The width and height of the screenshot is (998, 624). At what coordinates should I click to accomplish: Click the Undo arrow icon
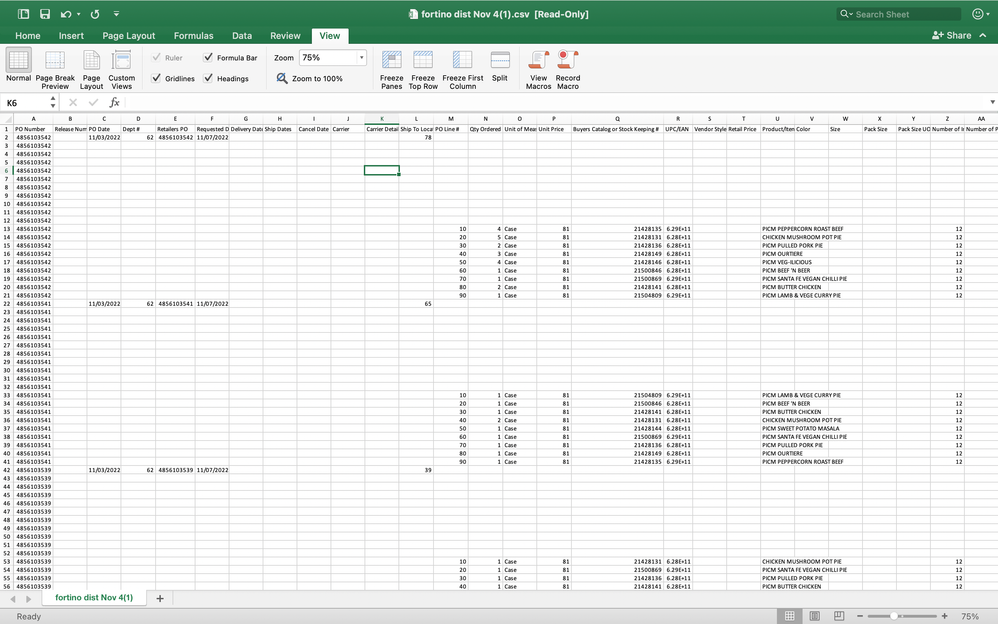[x=66, y=14]
